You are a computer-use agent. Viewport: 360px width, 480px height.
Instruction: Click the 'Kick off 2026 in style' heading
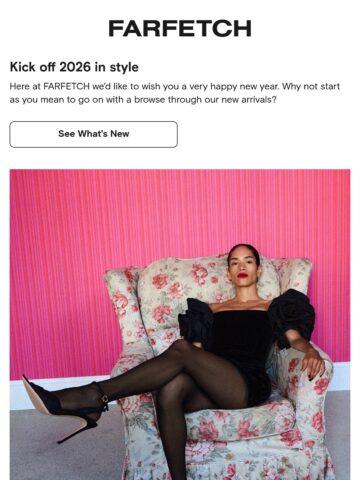click(x=74, y=67)
